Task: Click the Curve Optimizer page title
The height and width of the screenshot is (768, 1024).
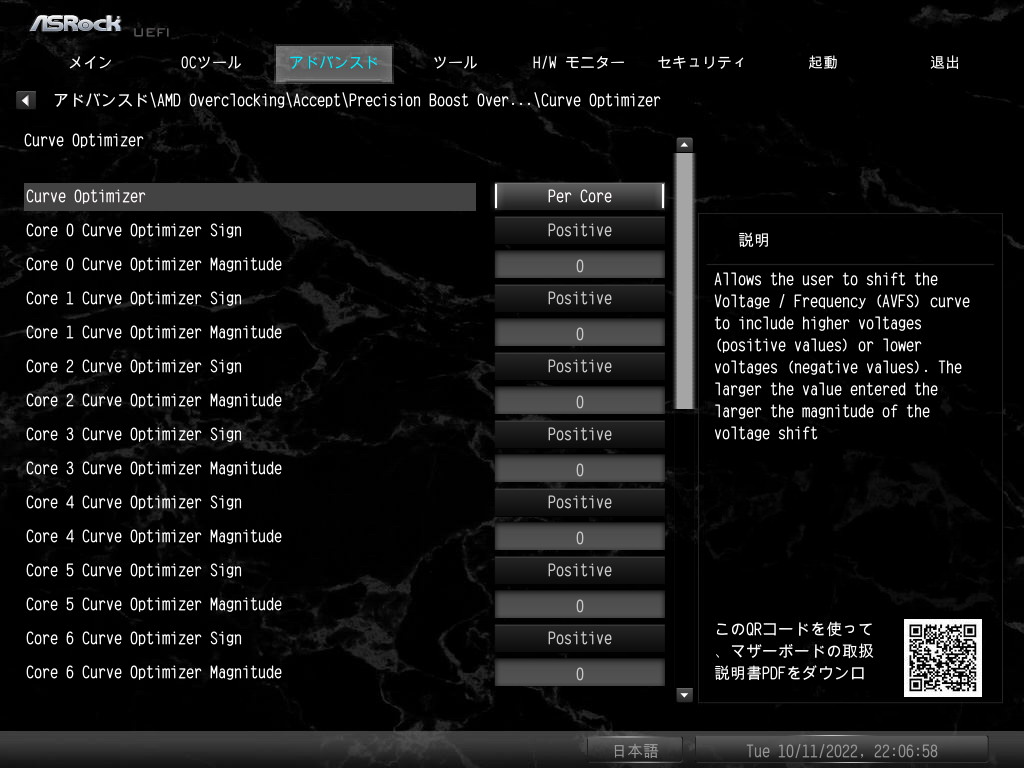Action: (x=84, y=140)
